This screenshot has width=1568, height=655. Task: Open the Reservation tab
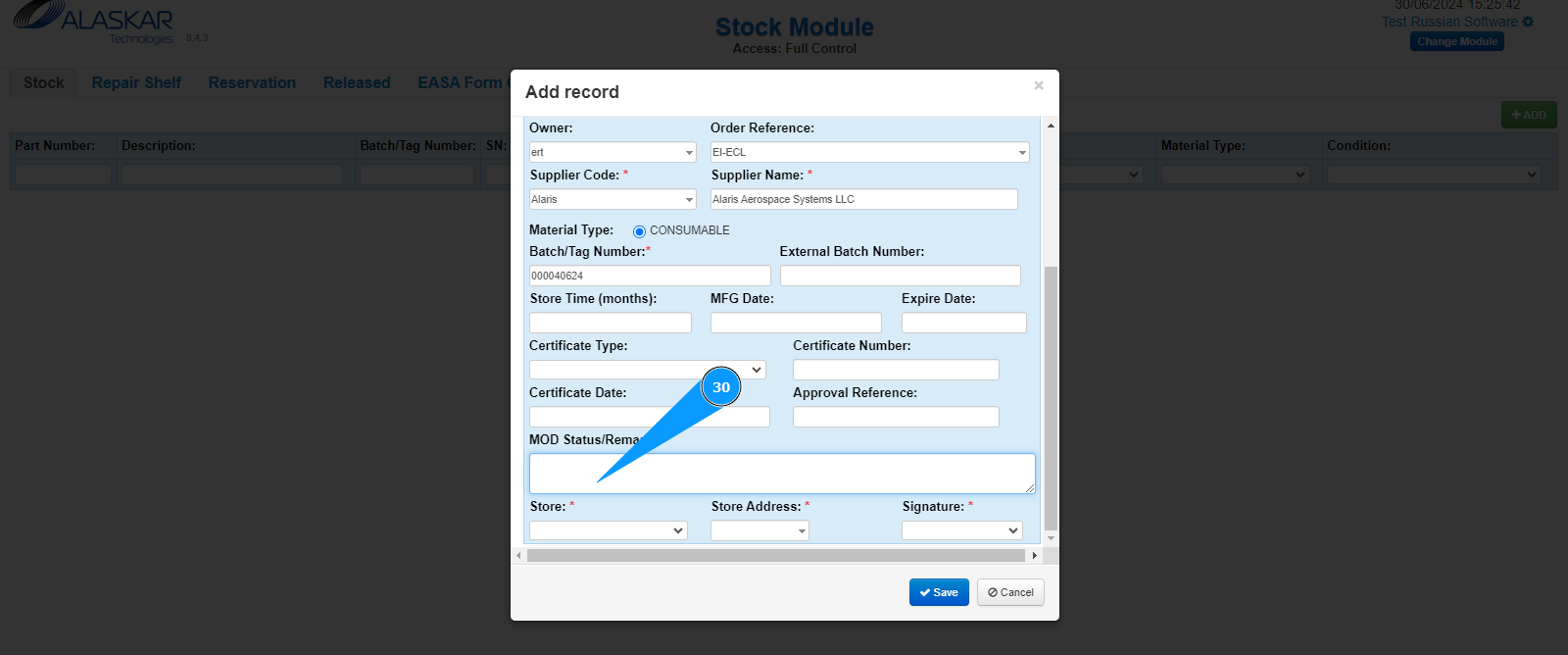point(252,83)
